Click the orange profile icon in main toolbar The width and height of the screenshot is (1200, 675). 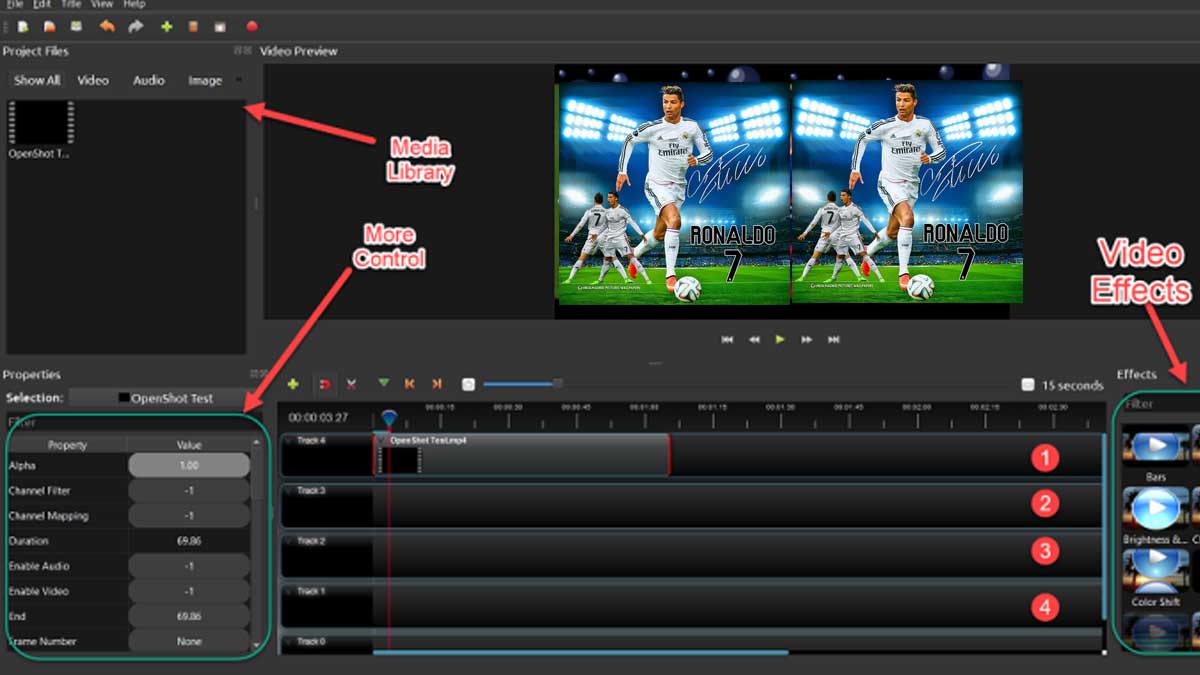[193, 27]
